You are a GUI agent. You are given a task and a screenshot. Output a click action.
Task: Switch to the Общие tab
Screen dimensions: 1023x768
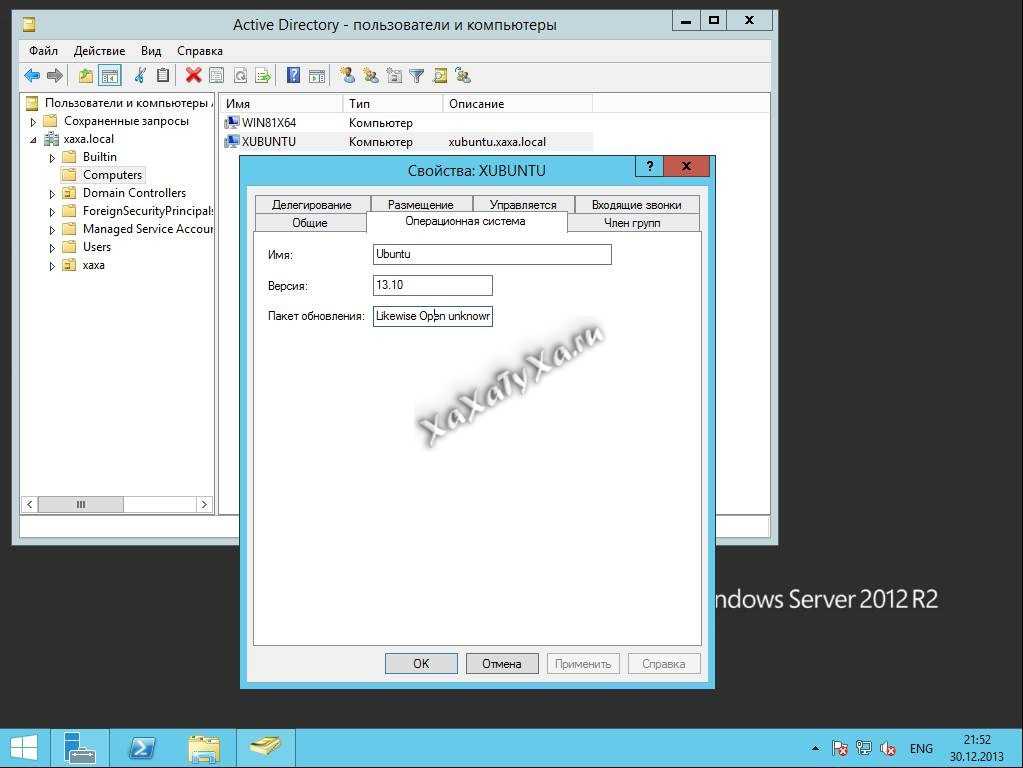[309, 223]
